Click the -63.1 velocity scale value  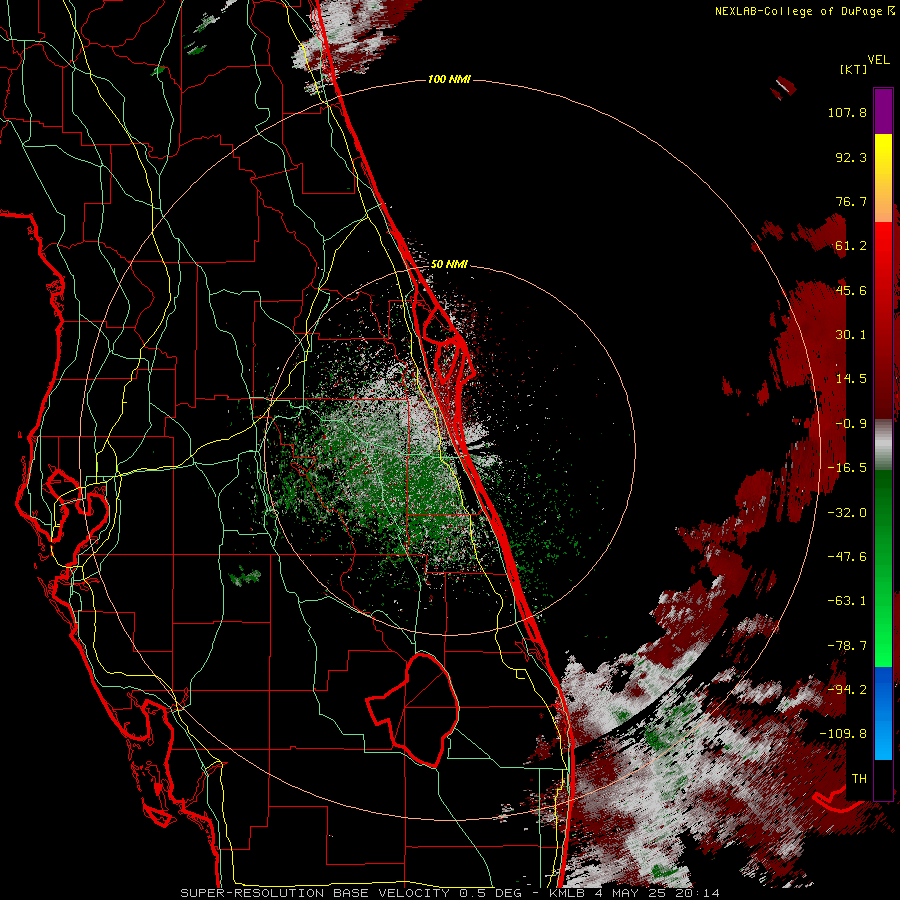pyautogui.click(x=847, y=601)
